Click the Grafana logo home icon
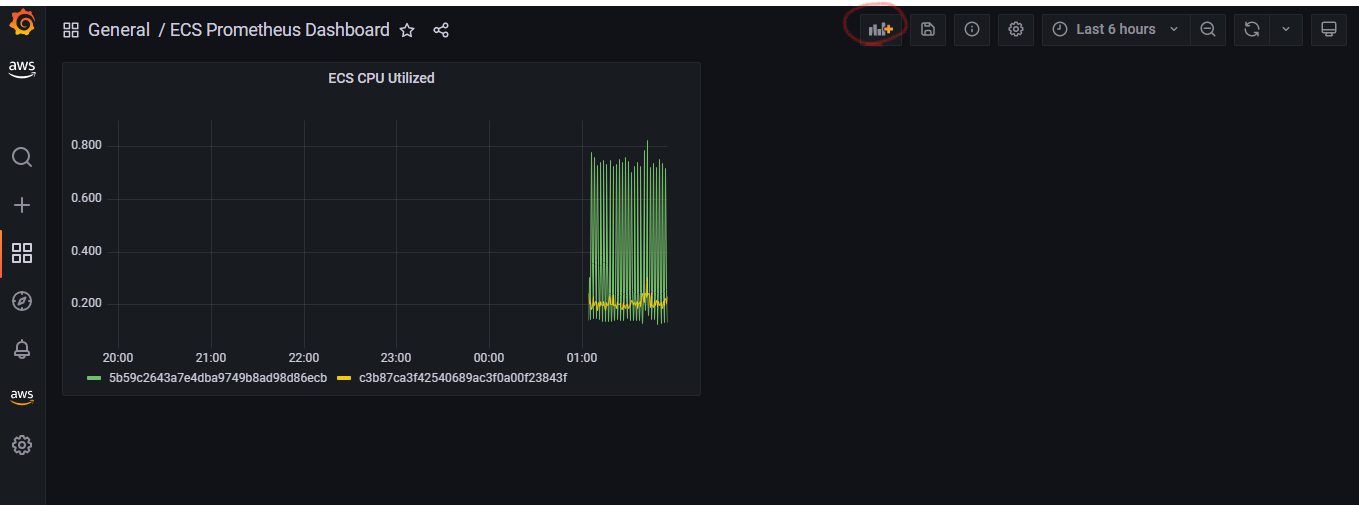1359x505 pixels. click(x=22, y=23)
